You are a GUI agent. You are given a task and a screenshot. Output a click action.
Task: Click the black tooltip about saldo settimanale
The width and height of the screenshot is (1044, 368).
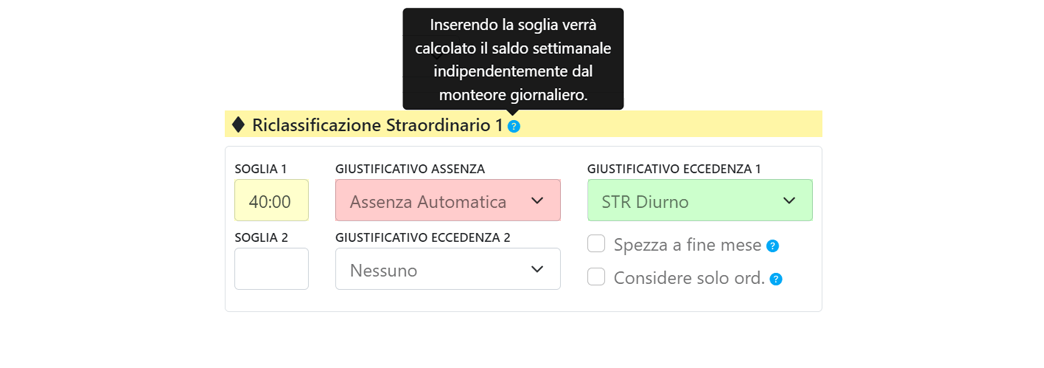pyautogui.click(x=513, y=59)
